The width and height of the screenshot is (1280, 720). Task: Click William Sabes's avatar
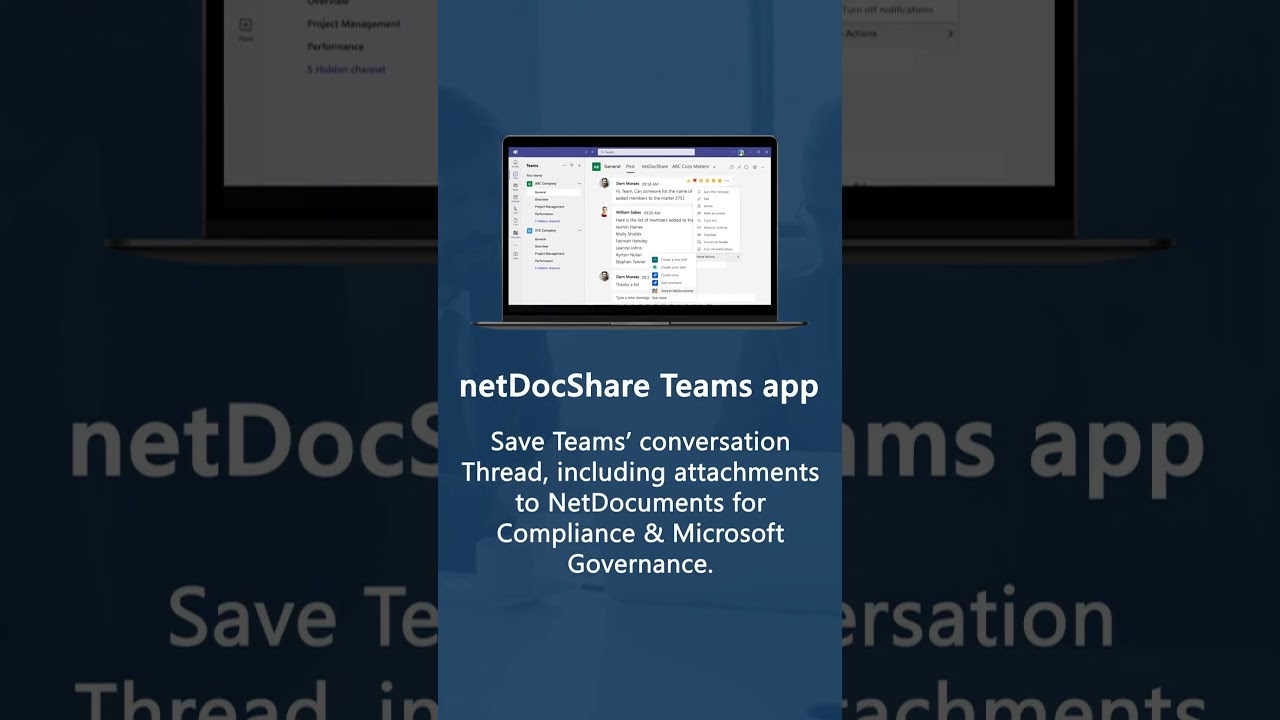pos(604,212)
